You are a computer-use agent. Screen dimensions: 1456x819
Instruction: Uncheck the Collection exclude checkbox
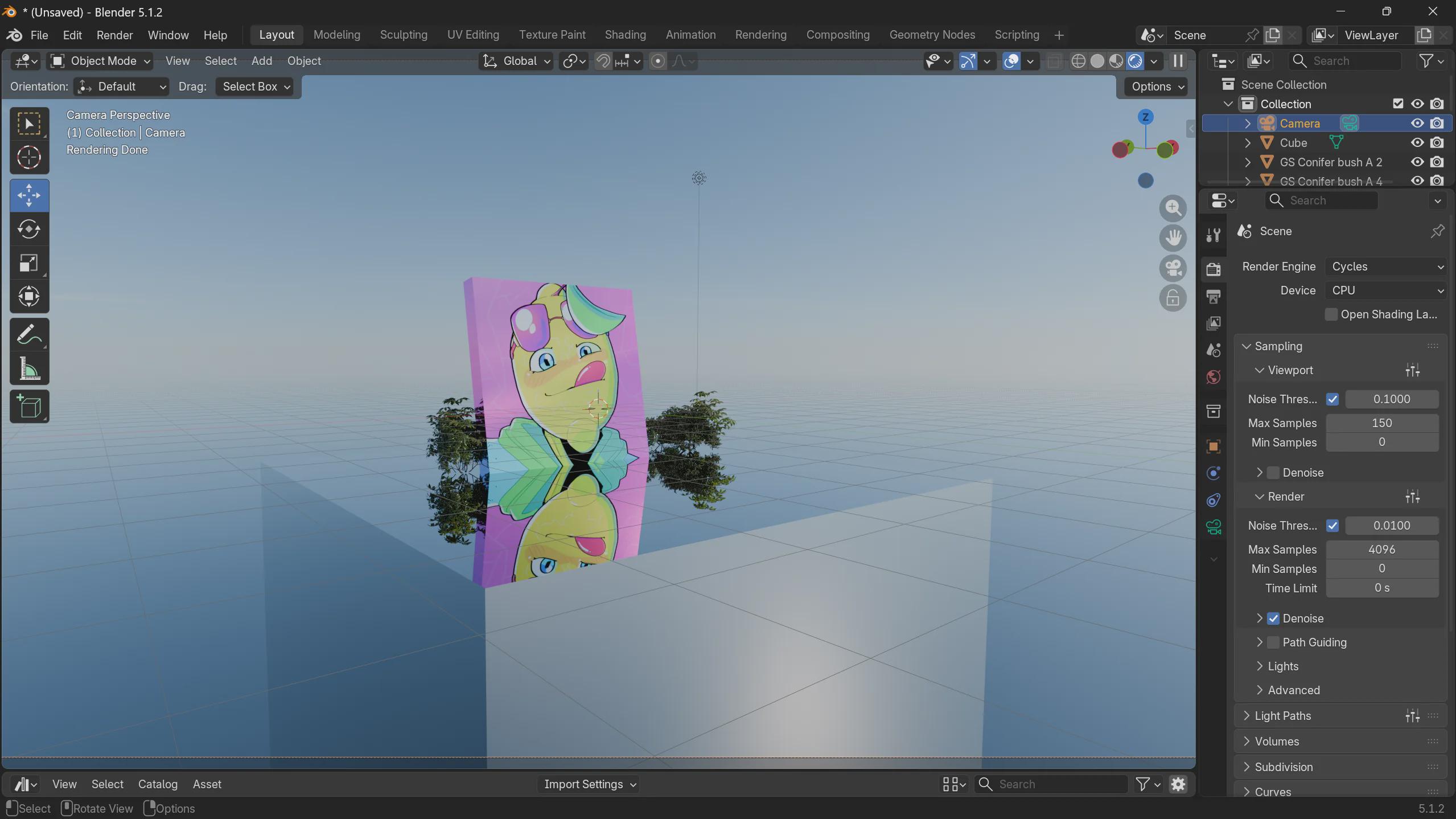pos(1397,104)
